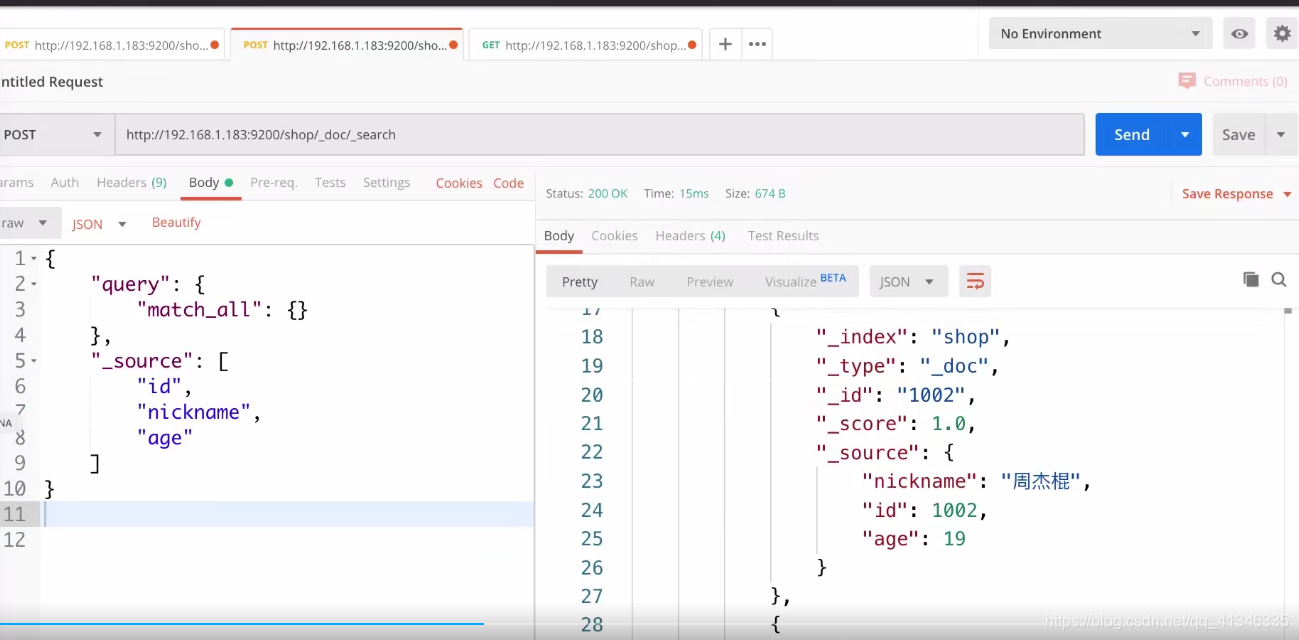Open the JSON body format dropdown
Viewport: 1299px width, 640px height.
pos(100,224)
